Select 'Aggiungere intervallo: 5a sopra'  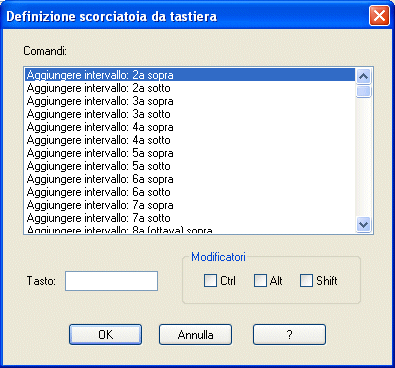pos(190,153)
